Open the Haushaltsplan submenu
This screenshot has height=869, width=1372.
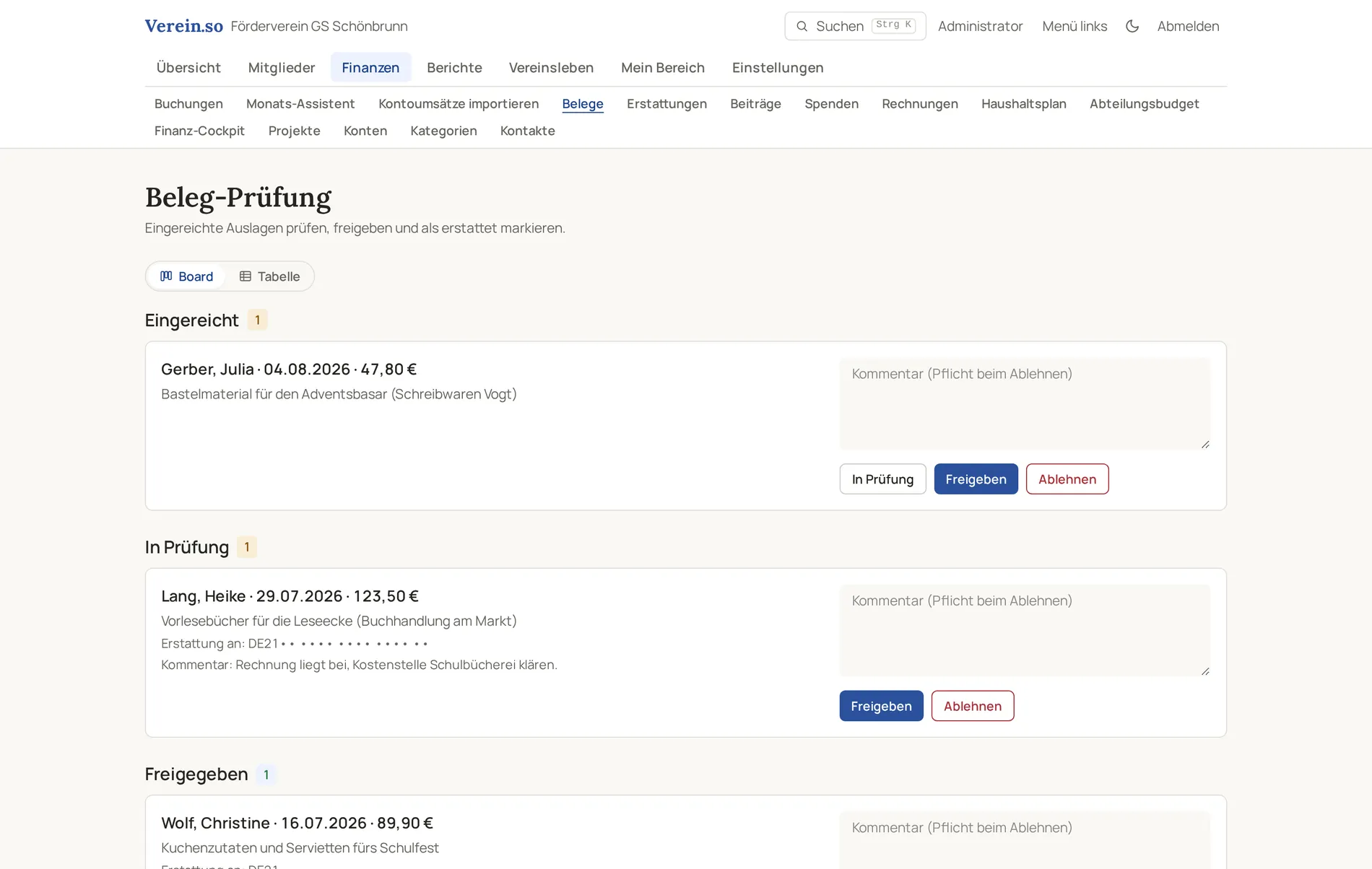pos(1023,104)
